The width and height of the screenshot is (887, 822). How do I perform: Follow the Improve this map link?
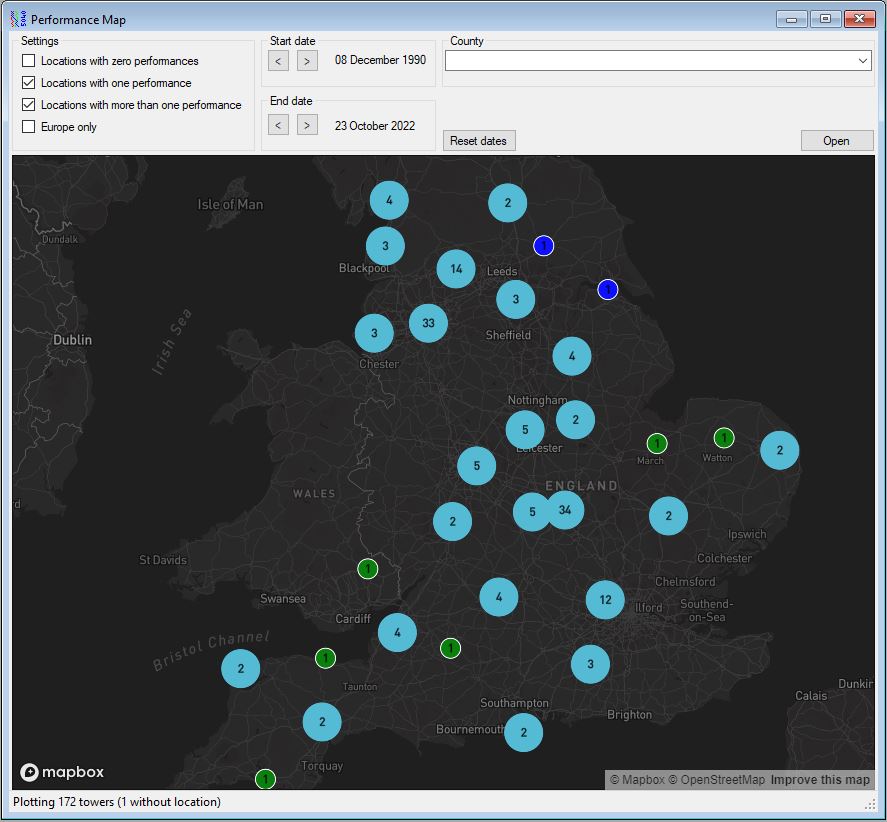click(x=820, y=780)
